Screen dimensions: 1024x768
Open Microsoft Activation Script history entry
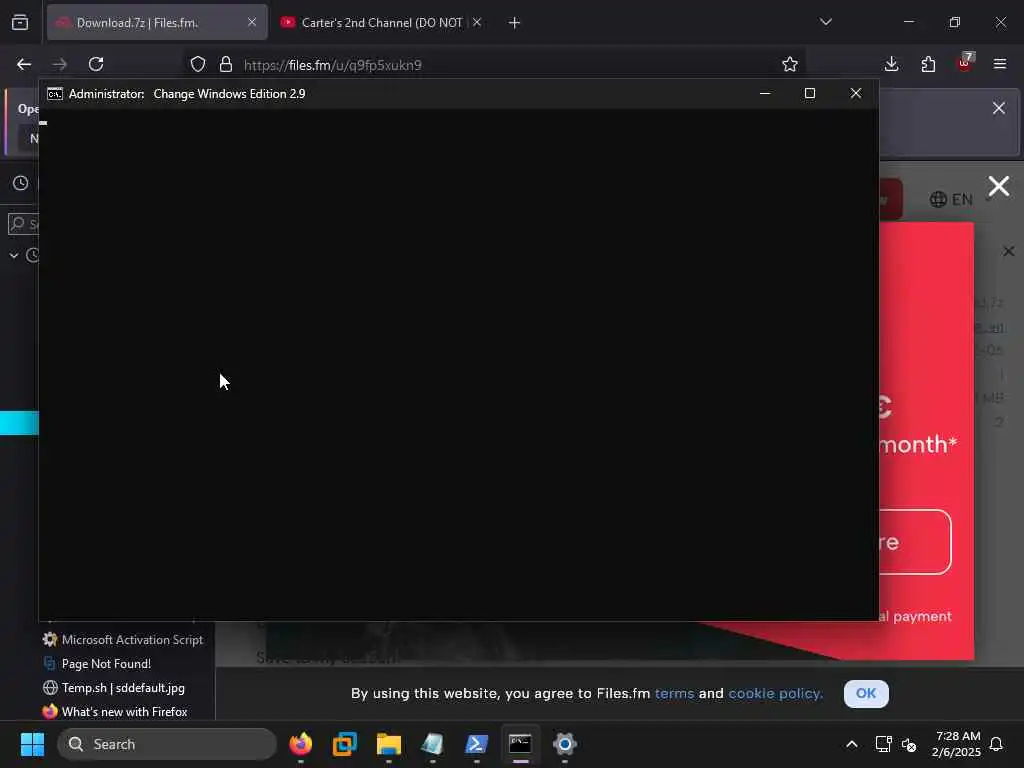click(x=123, y=640)
